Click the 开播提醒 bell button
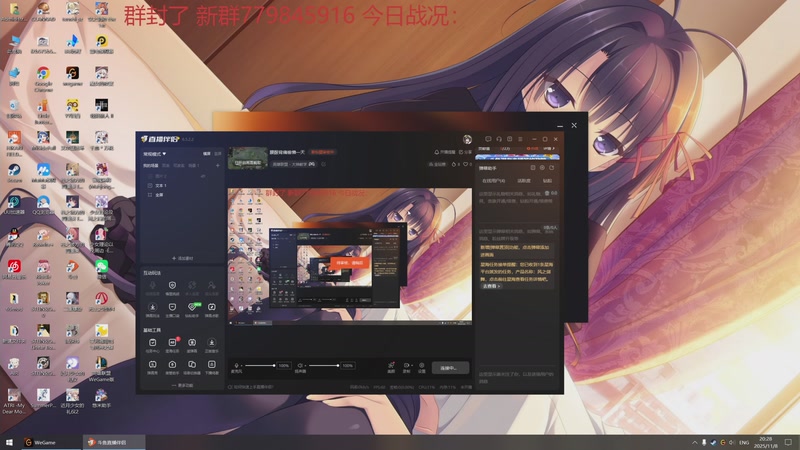Screen dimensions: 800x450 (x=444, y=152)
